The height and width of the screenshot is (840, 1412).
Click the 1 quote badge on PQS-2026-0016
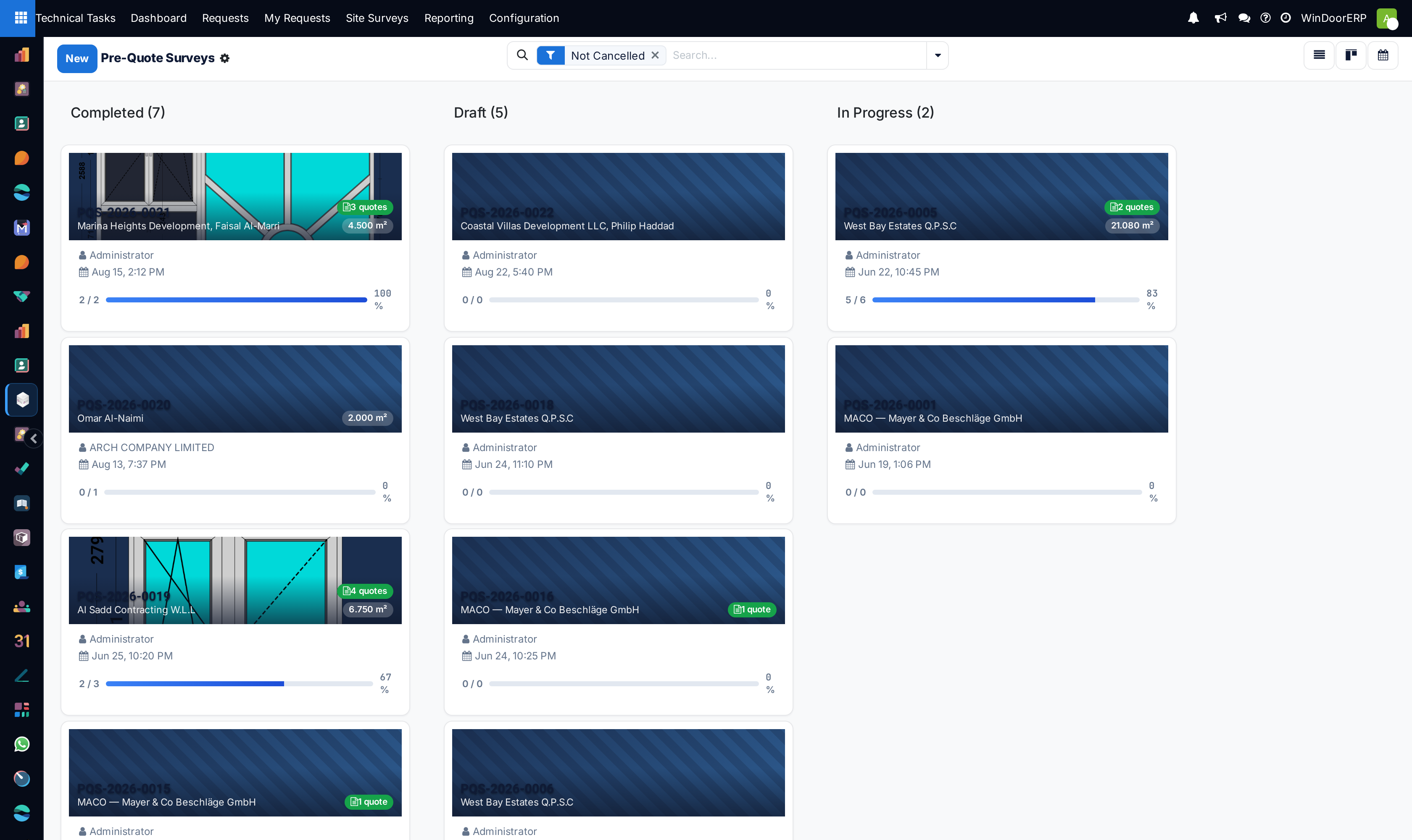(x=751, y=609)
